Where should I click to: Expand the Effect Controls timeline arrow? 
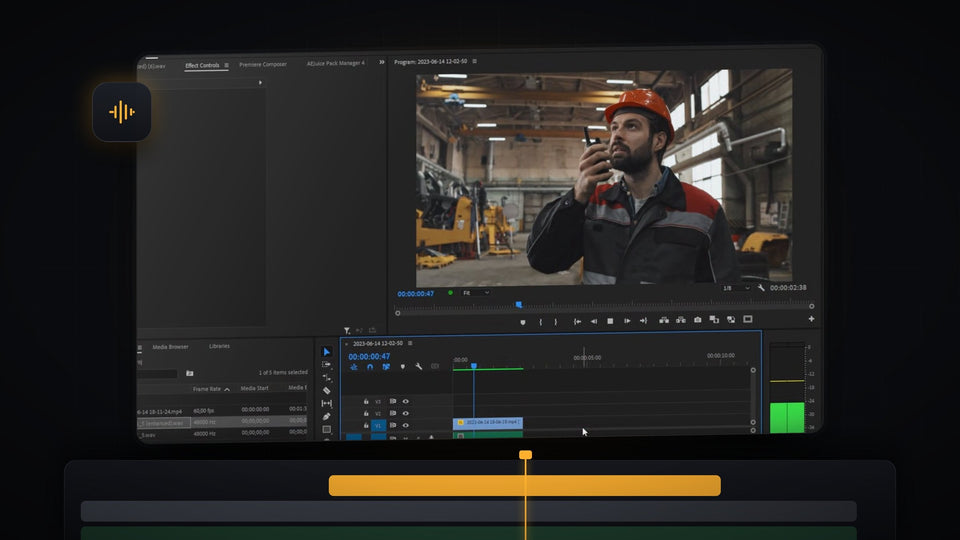coord(260,82)
